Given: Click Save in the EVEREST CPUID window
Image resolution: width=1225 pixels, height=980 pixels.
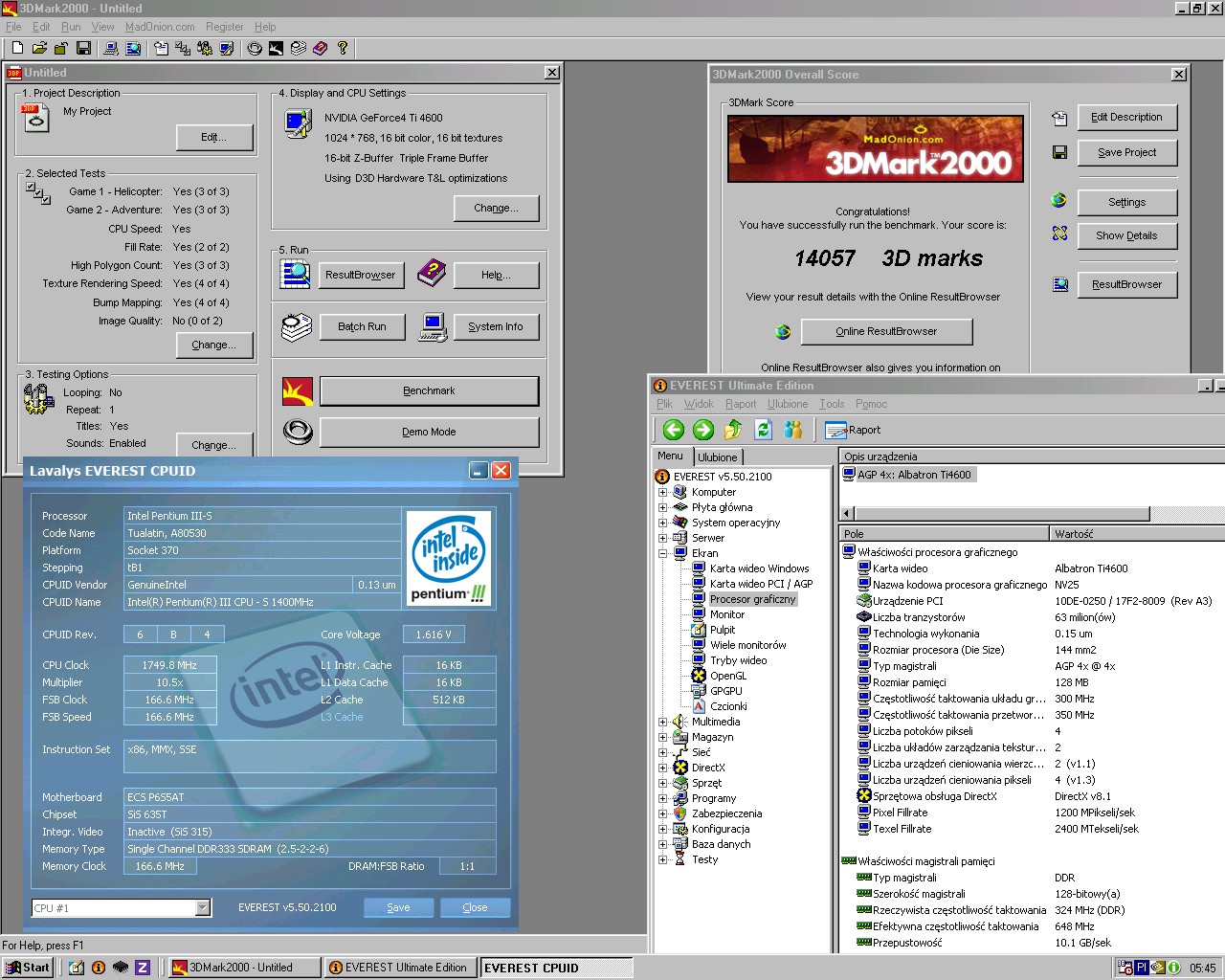Looking at the screenshot, I should 398,907.
